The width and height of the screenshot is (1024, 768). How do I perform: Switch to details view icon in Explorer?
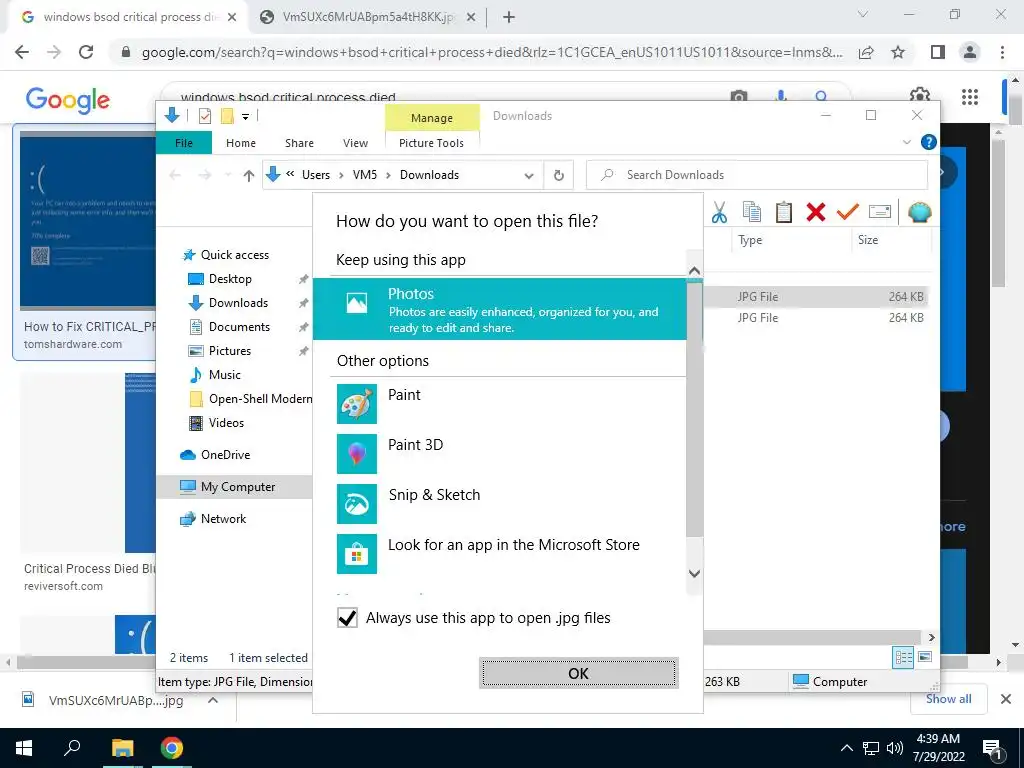pos(903,657)
